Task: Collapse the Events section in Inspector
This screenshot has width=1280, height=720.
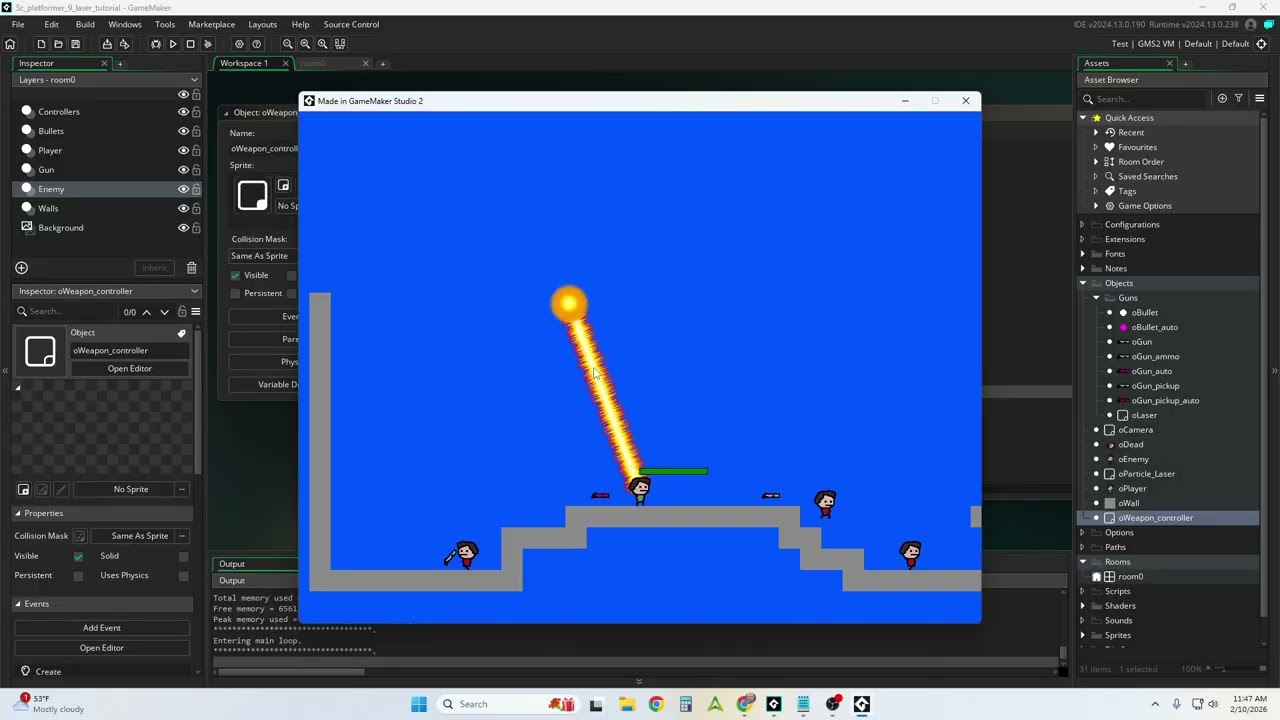Action: coord(17,604)
